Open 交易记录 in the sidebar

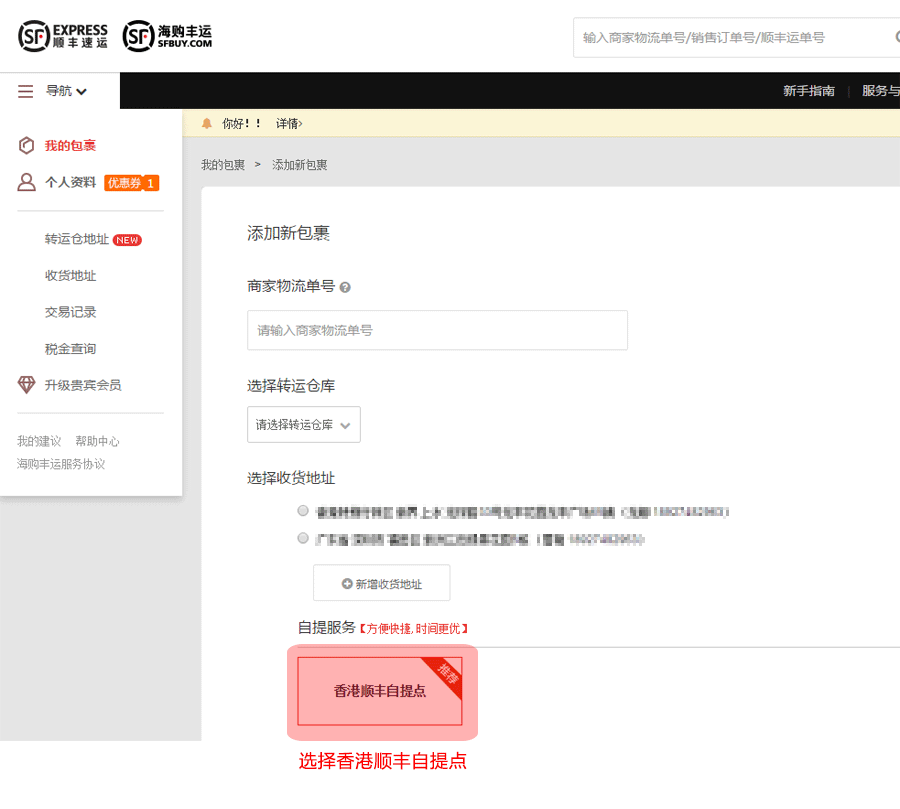(x=70, y=312)
